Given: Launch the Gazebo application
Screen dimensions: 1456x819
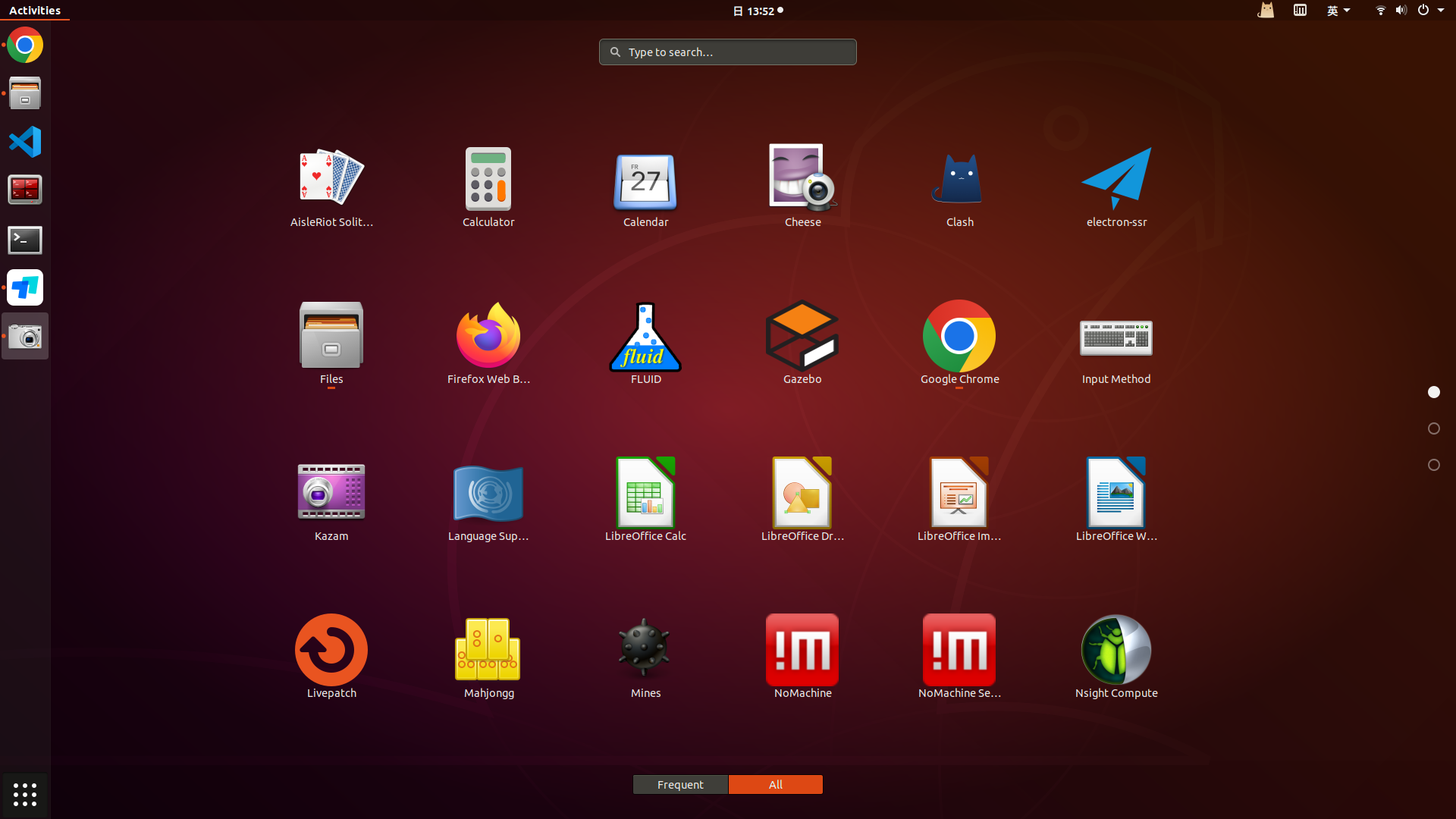Looking at the screenshot, I should tap(802, 337).
